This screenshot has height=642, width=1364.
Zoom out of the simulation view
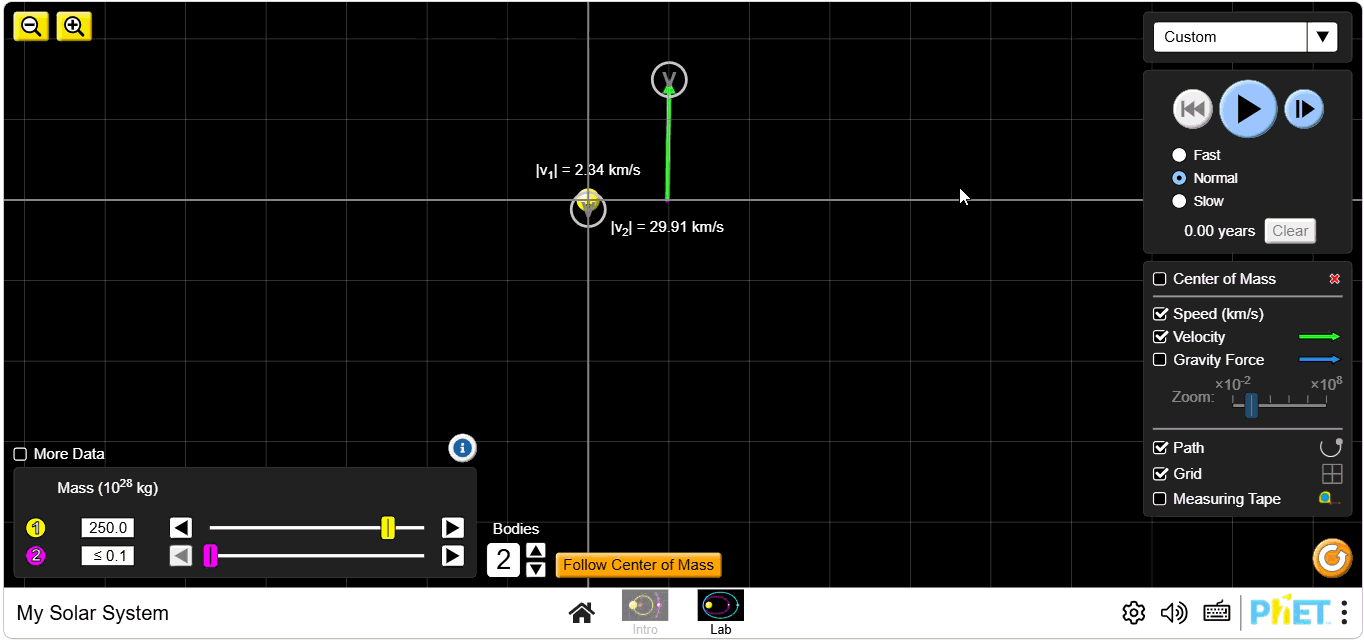click(30, 26)
